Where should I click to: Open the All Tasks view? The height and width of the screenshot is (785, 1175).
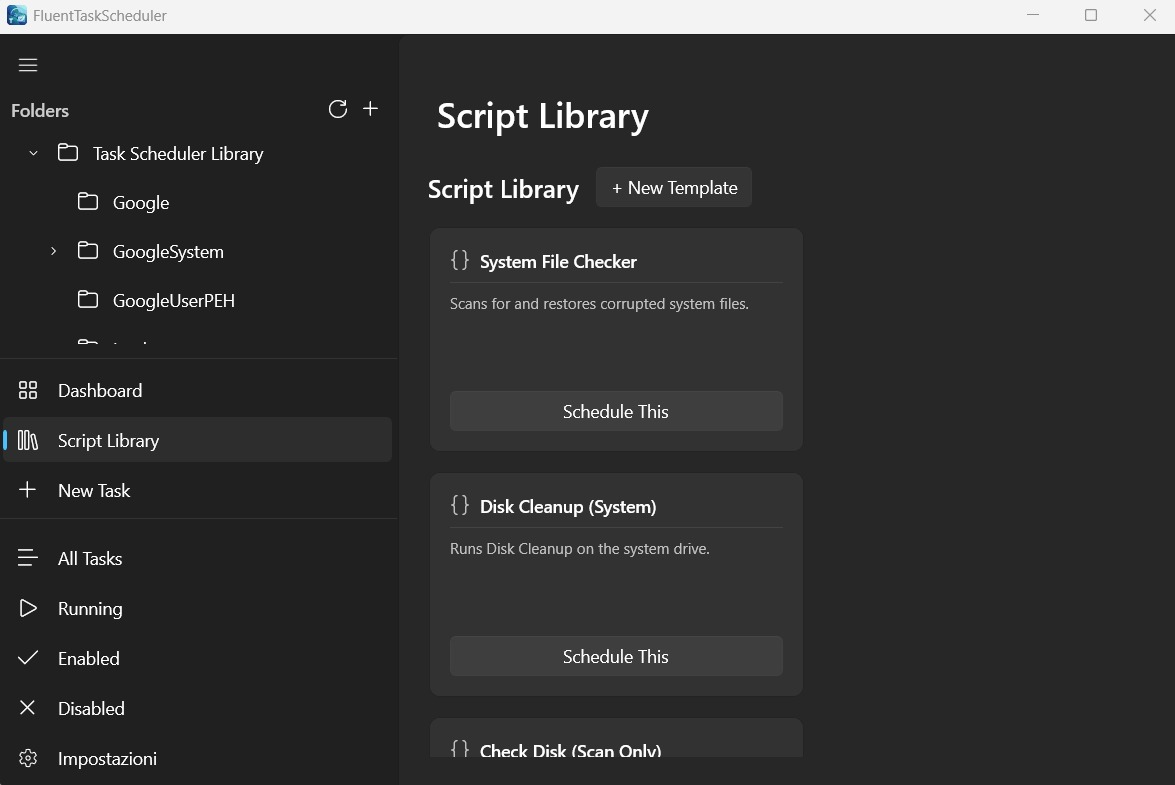point(90,558)
